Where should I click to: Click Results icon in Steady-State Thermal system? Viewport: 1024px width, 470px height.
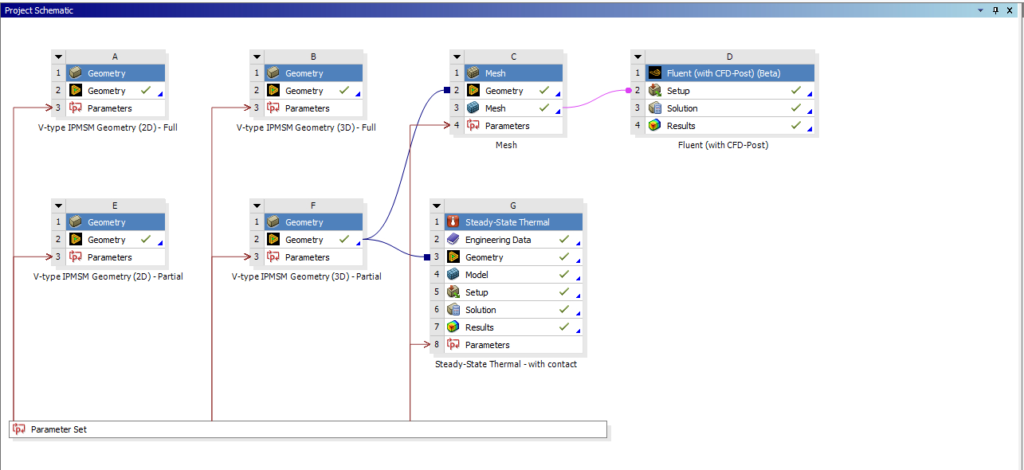[x=453, y=328]
